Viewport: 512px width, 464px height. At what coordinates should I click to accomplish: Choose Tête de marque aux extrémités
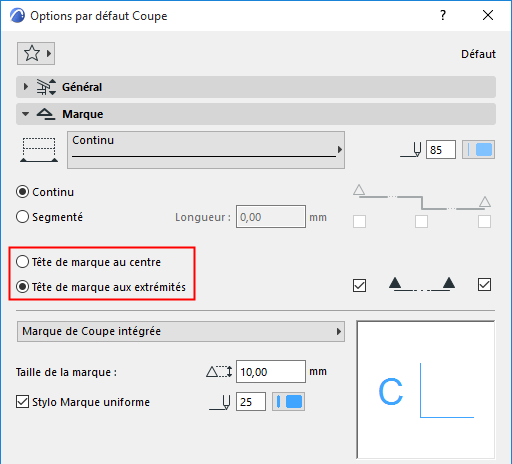[22, 287]
